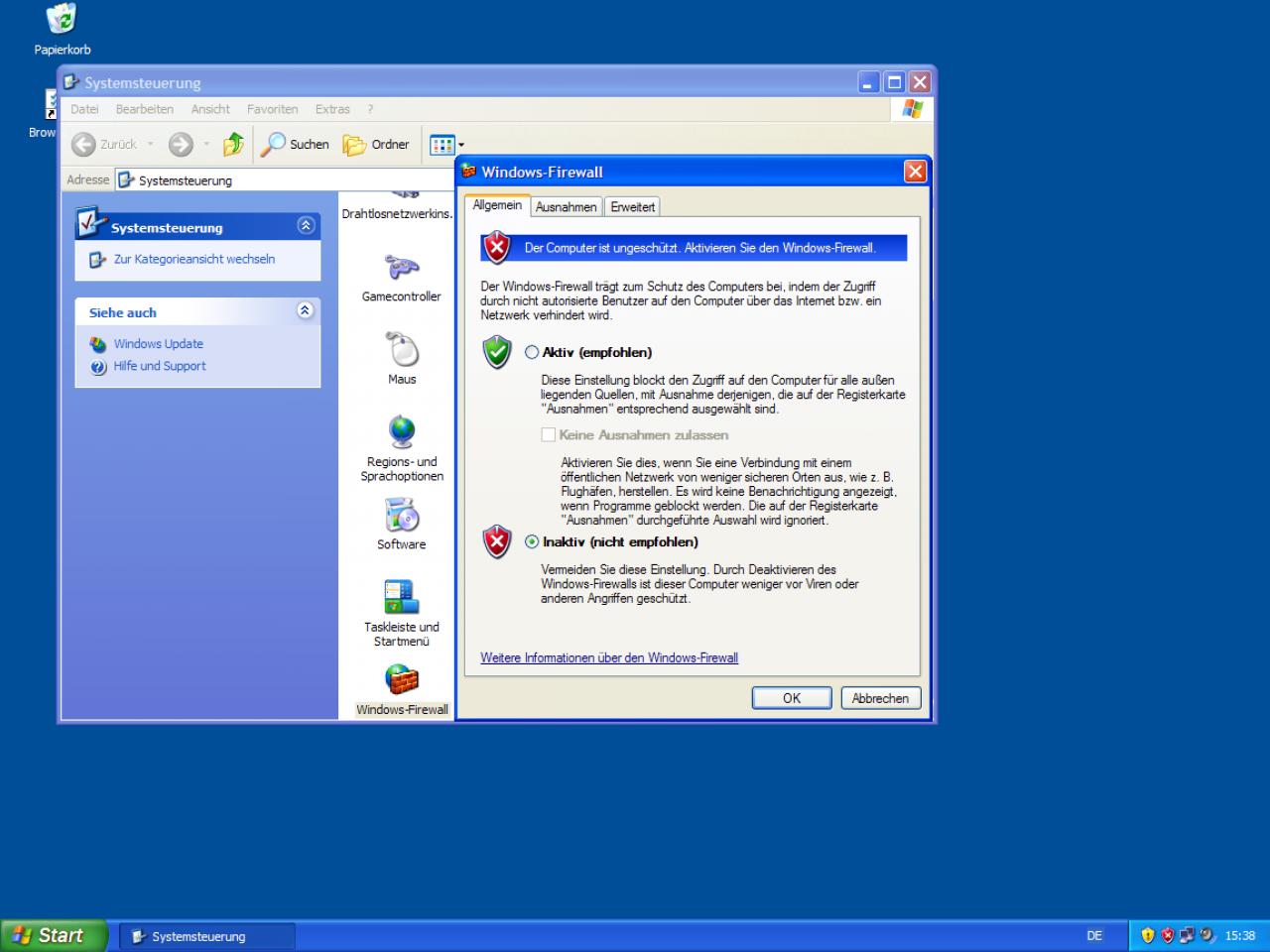Image resolution: width=1270 pixels, height=952 pixels.
Task: Click the Adresse field showing Systemsteuerung
Action: point(285,180)
